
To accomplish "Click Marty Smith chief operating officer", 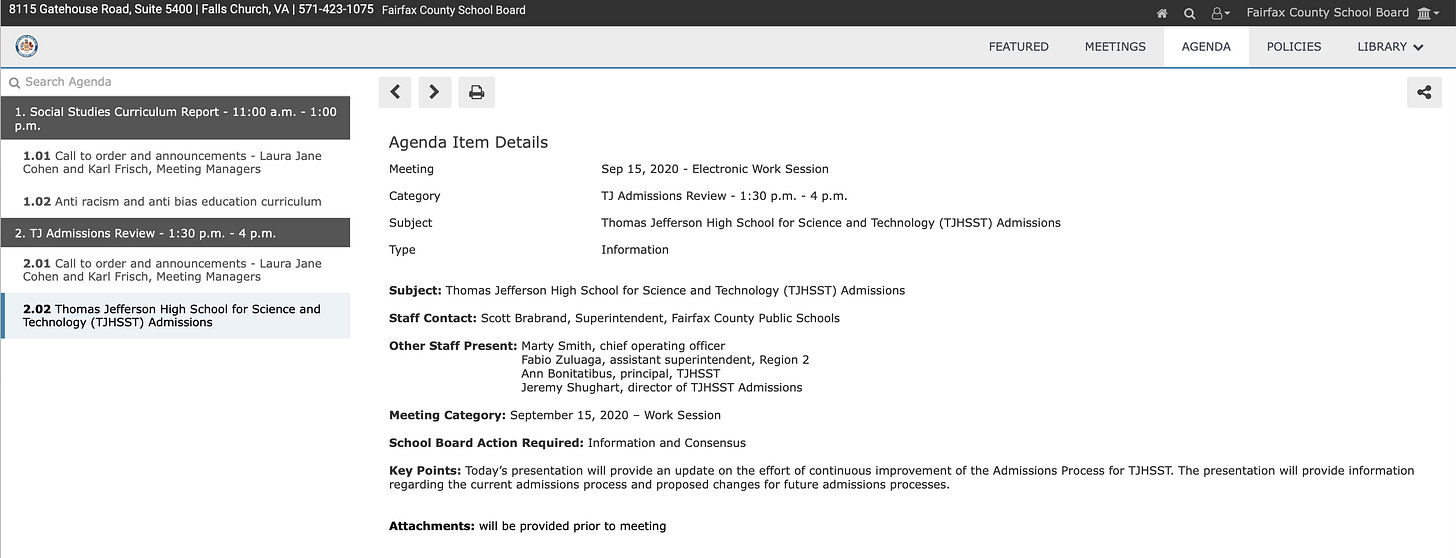I will pos(623,346).
